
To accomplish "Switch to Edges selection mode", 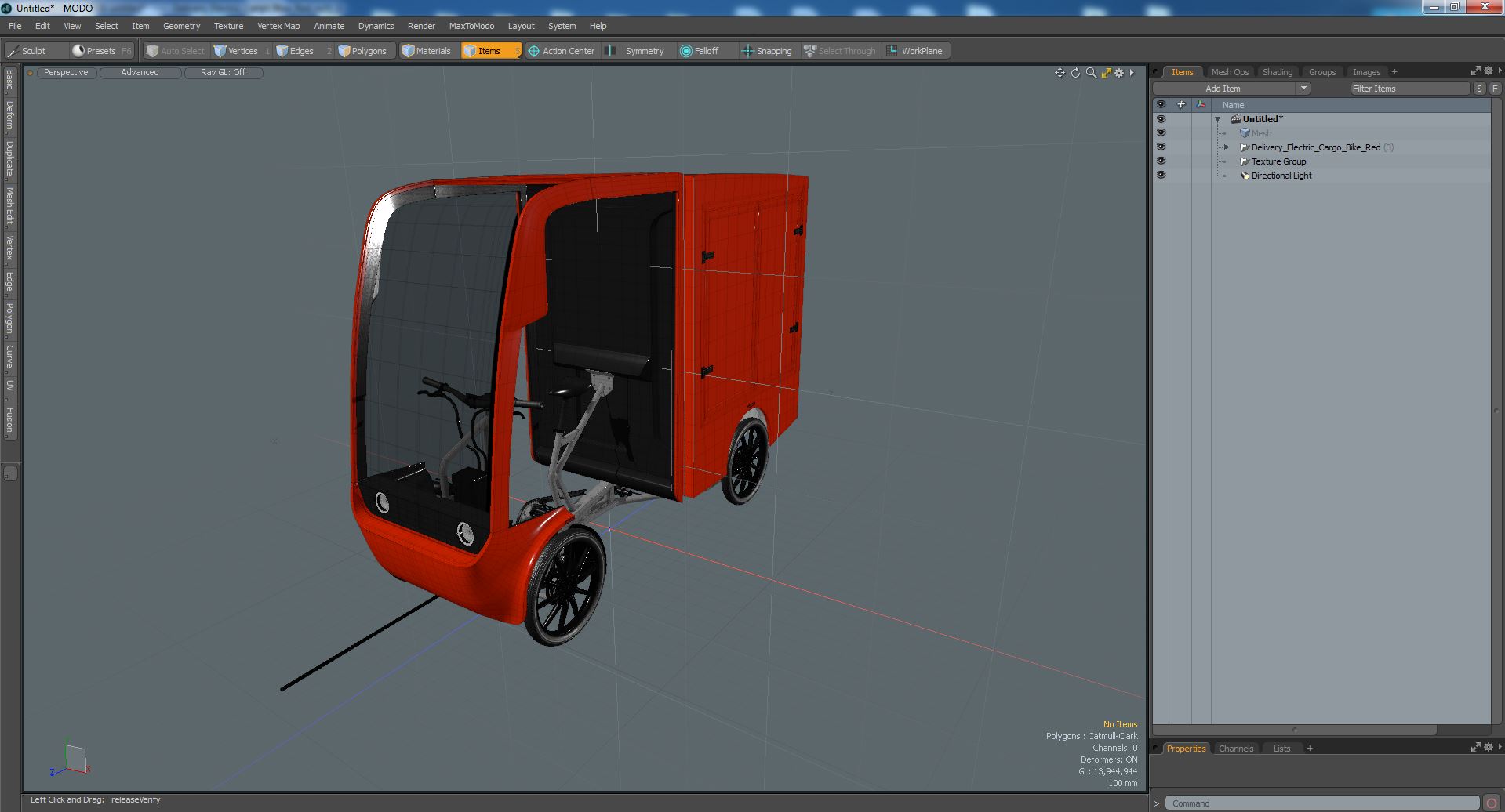I will pos(303,51).
